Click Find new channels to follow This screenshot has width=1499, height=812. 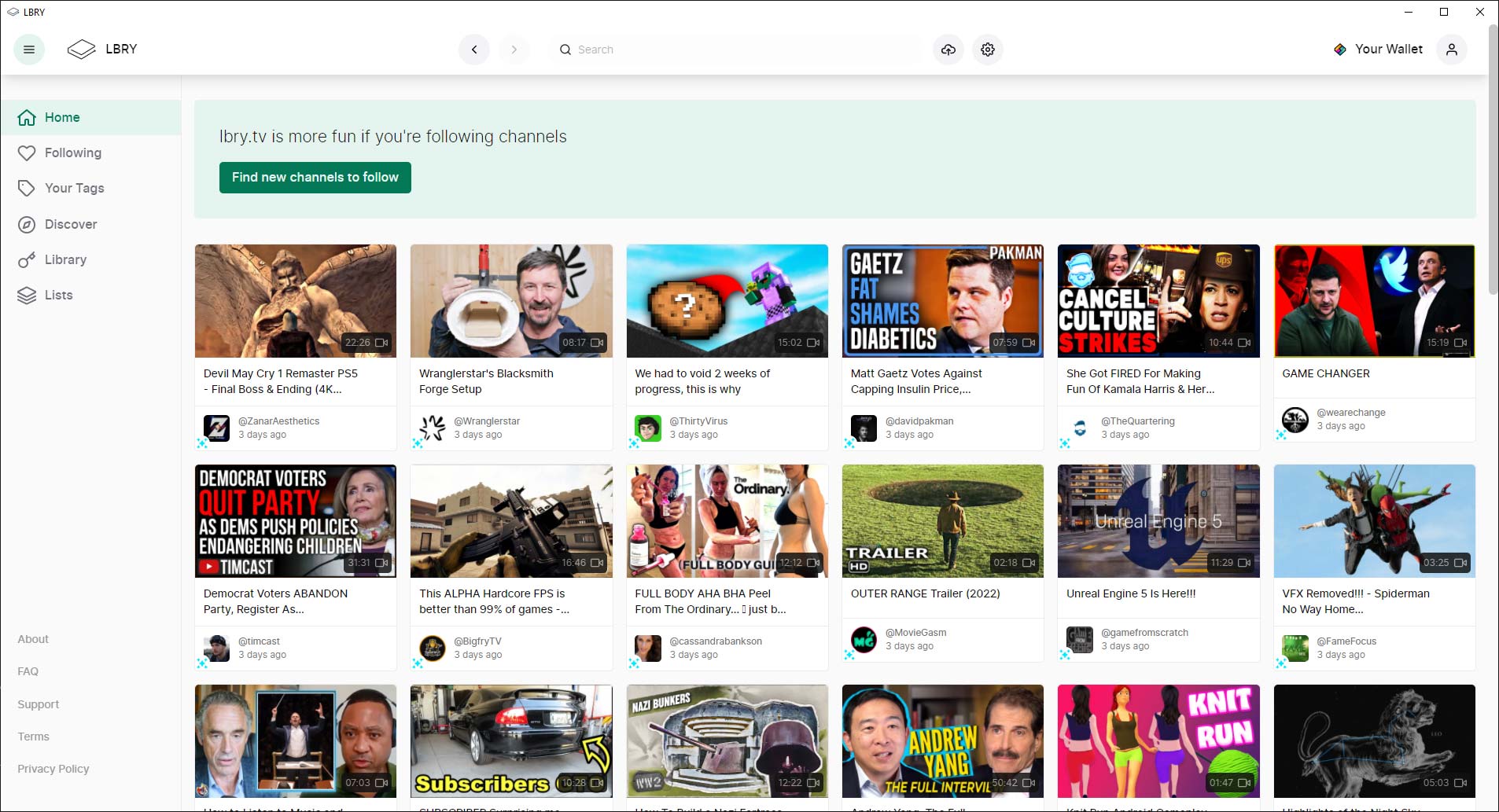(315, 178)
